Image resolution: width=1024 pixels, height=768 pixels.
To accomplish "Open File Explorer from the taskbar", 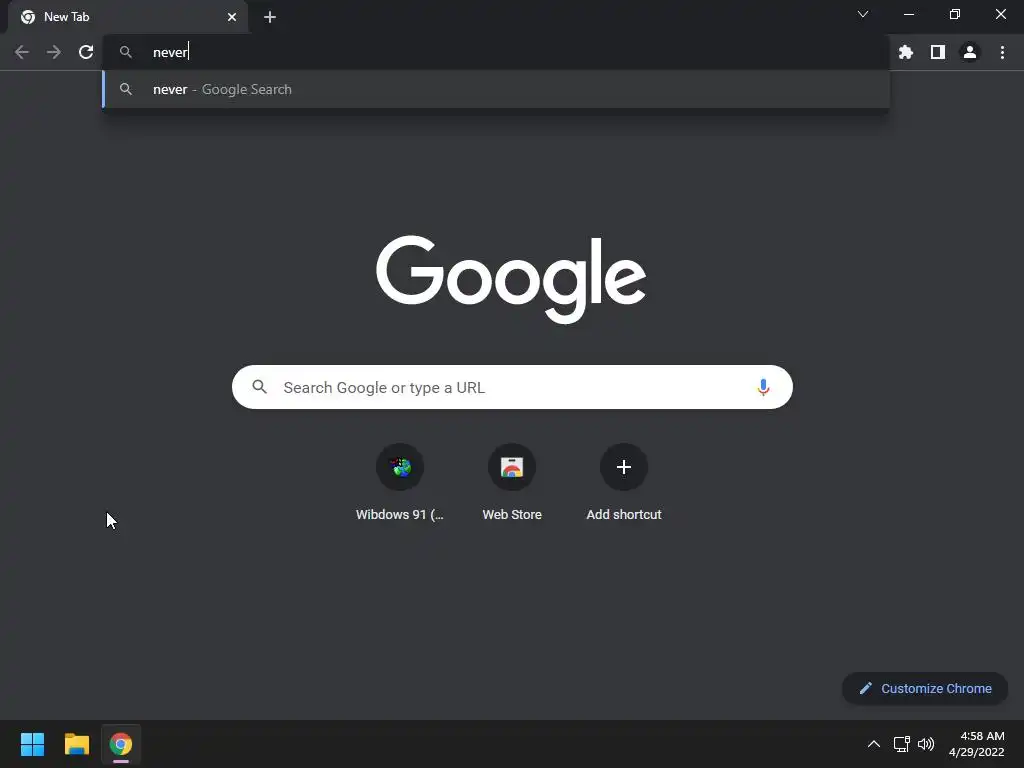I will [76, 744].
